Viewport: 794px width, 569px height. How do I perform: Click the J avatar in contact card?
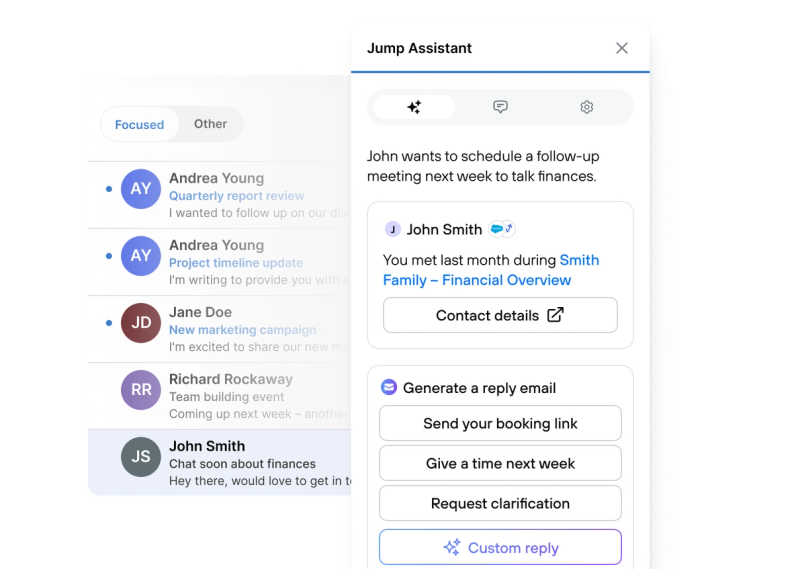tap(392, 229)
